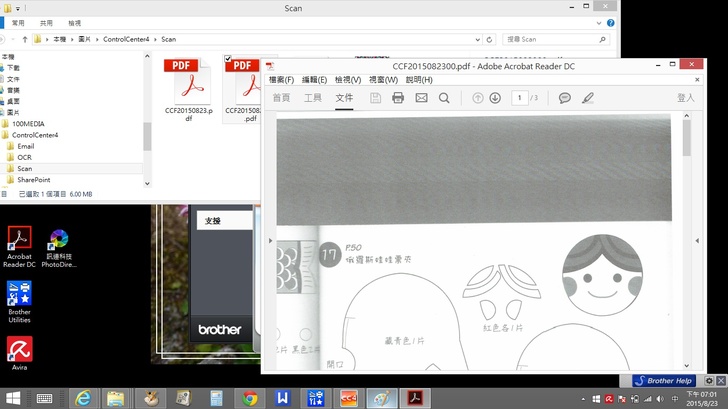
Task: Click the Print icon in Acrobat toolbar
Action: tap(398, 98)
